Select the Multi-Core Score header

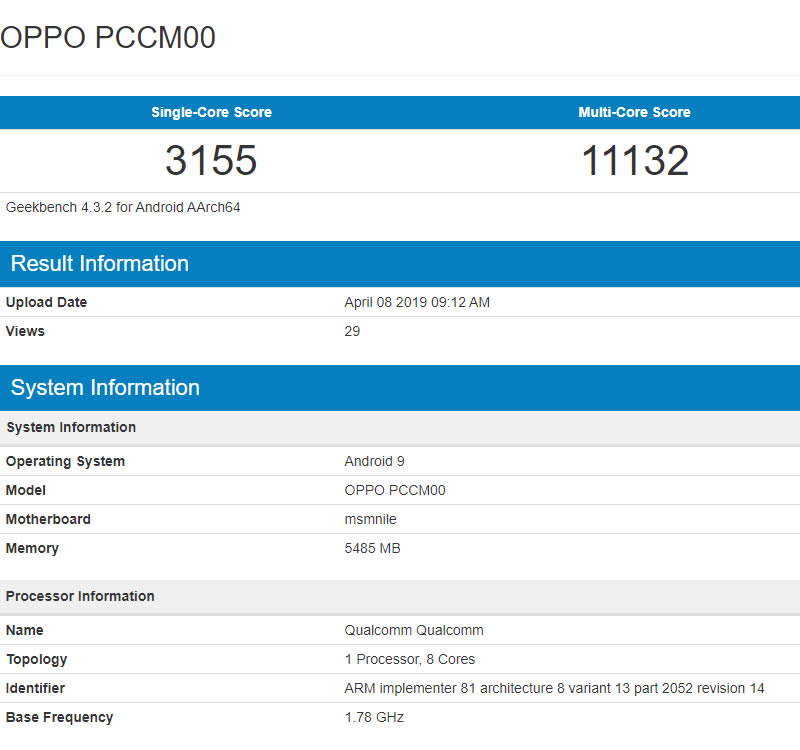634,112
